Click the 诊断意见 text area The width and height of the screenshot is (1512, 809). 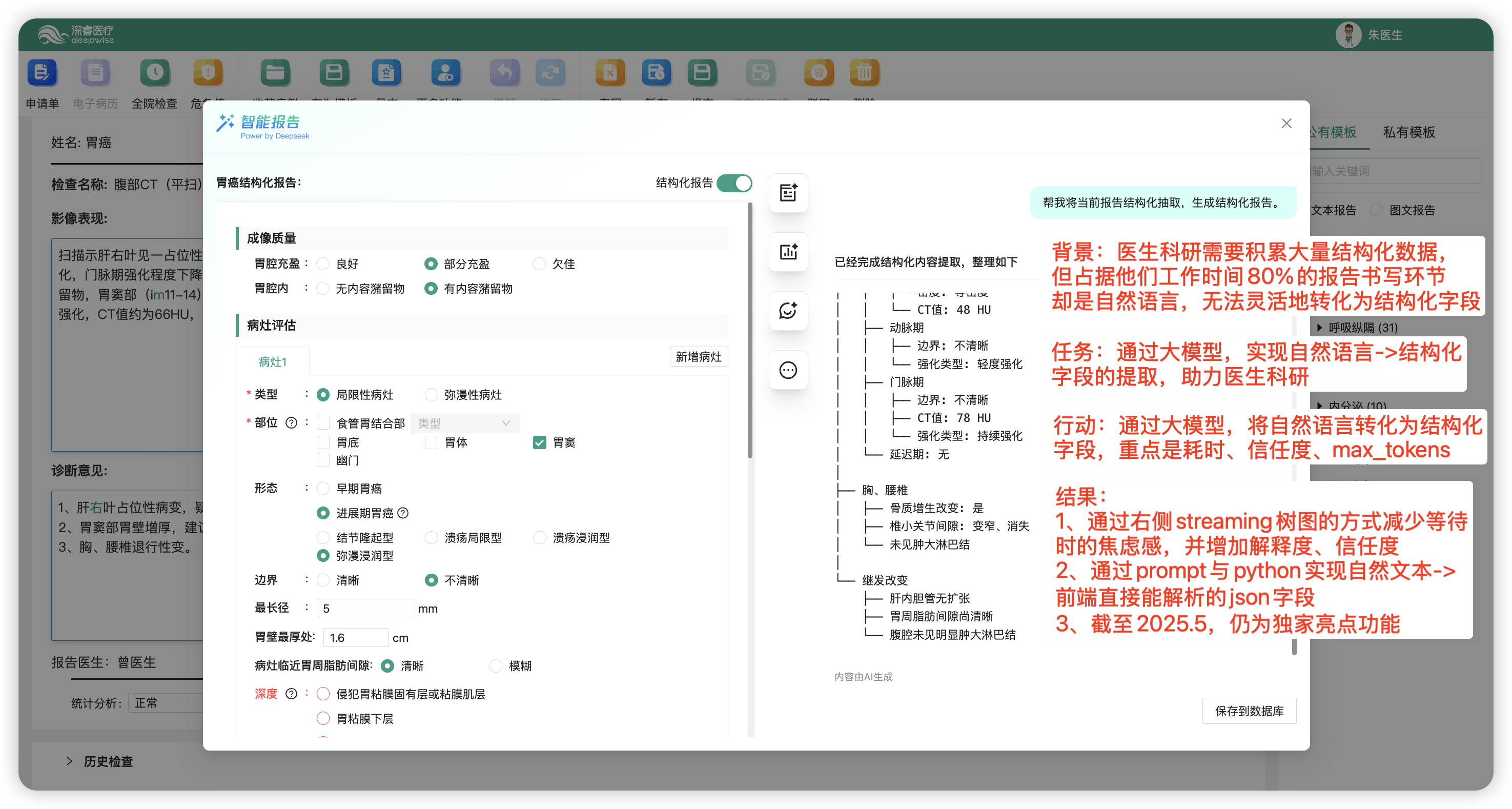click(x=128, y=565)
